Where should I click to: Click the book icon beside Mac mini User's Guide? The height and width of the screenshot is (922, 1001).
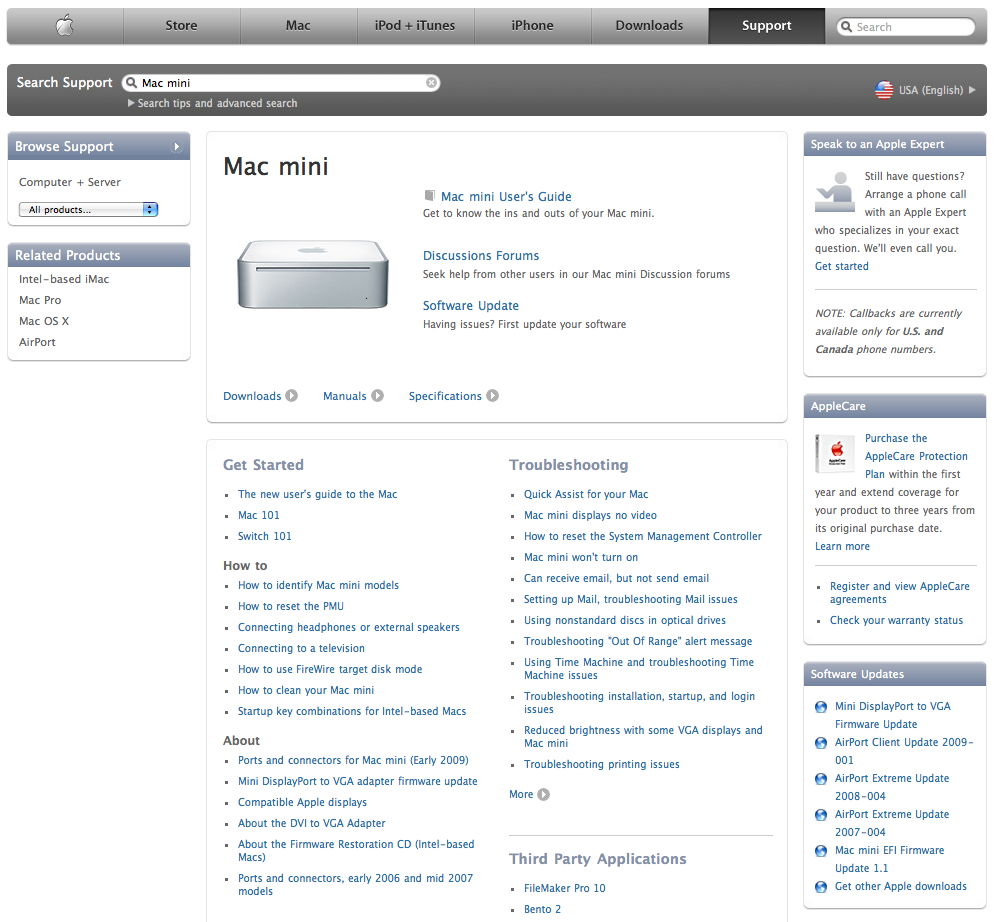click(430, 195)
